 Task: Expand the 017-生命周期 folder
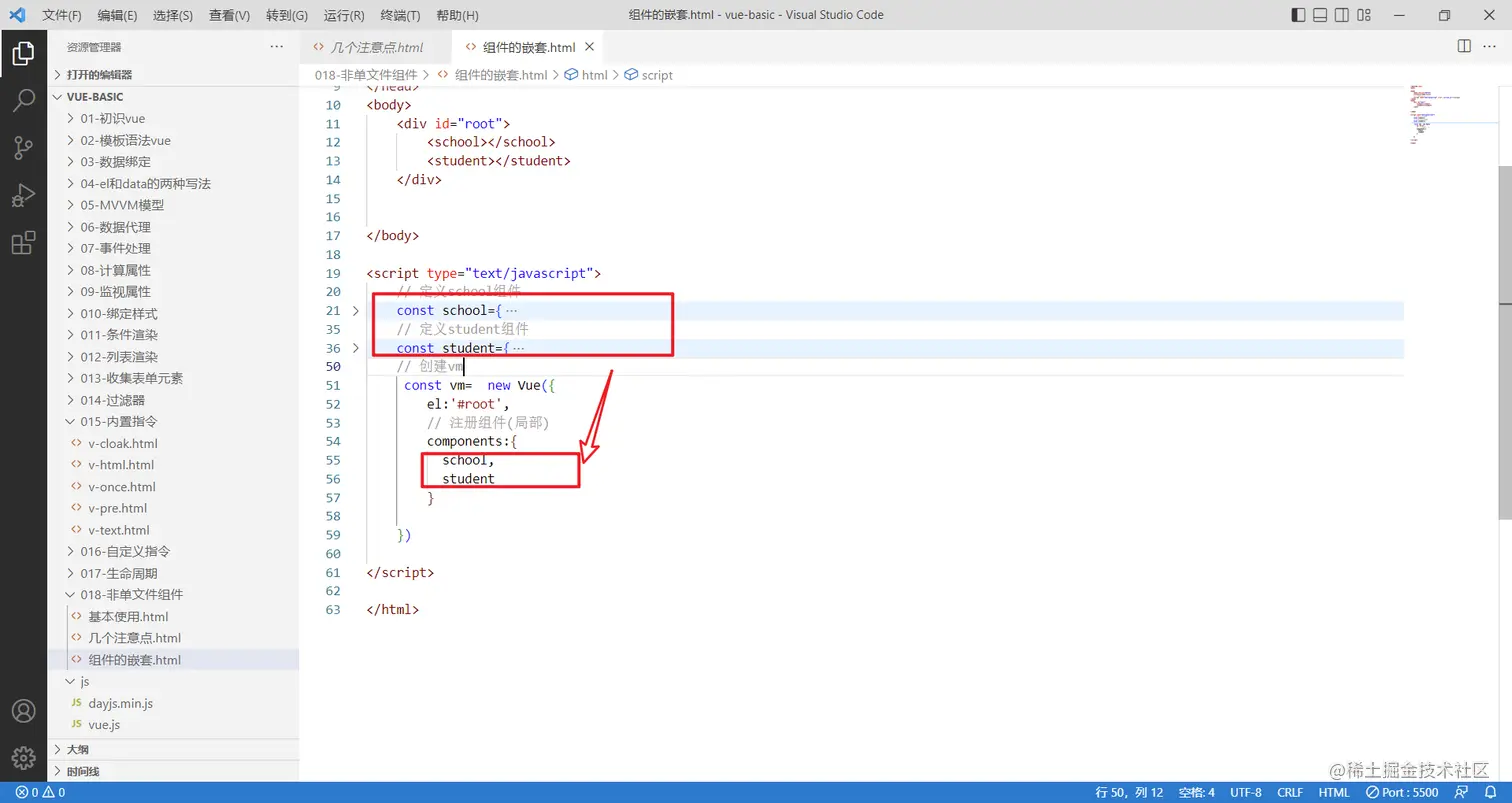(174, 573)
